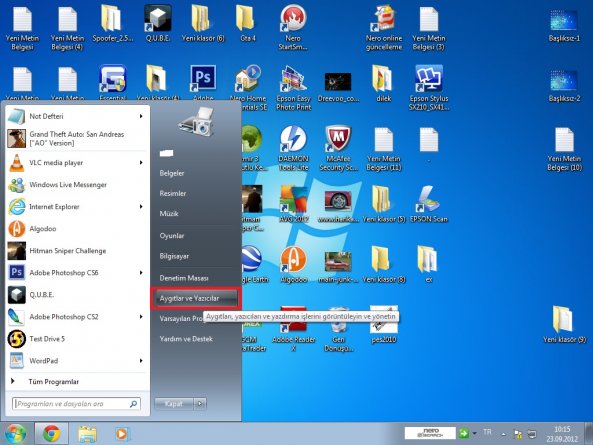This screenshot has width=593, height=445.
Task: Open Windows Media Player in taskbar
Action: click(121, 434)
